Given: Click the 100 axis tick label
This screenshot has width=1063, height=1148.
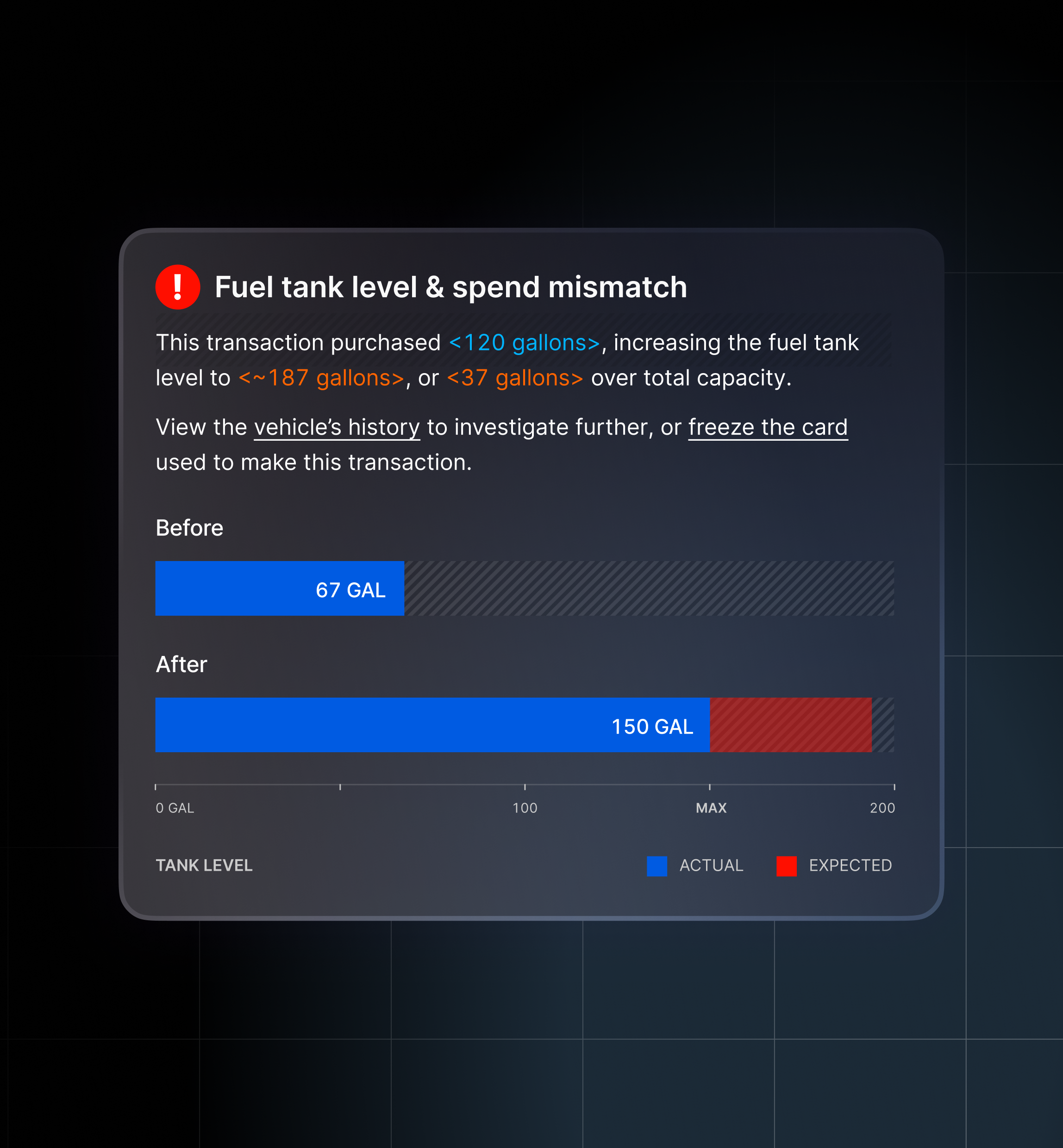Looking at the screenshot, I should point(525,808).
